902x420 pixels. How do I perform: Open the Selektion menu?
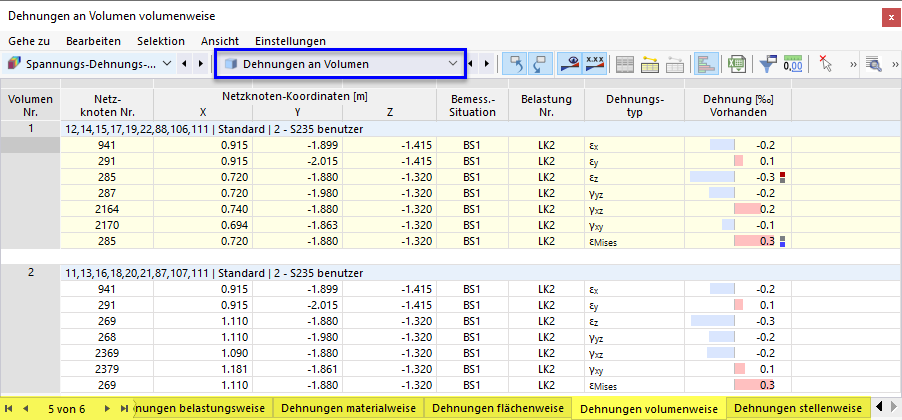point(161,41)
